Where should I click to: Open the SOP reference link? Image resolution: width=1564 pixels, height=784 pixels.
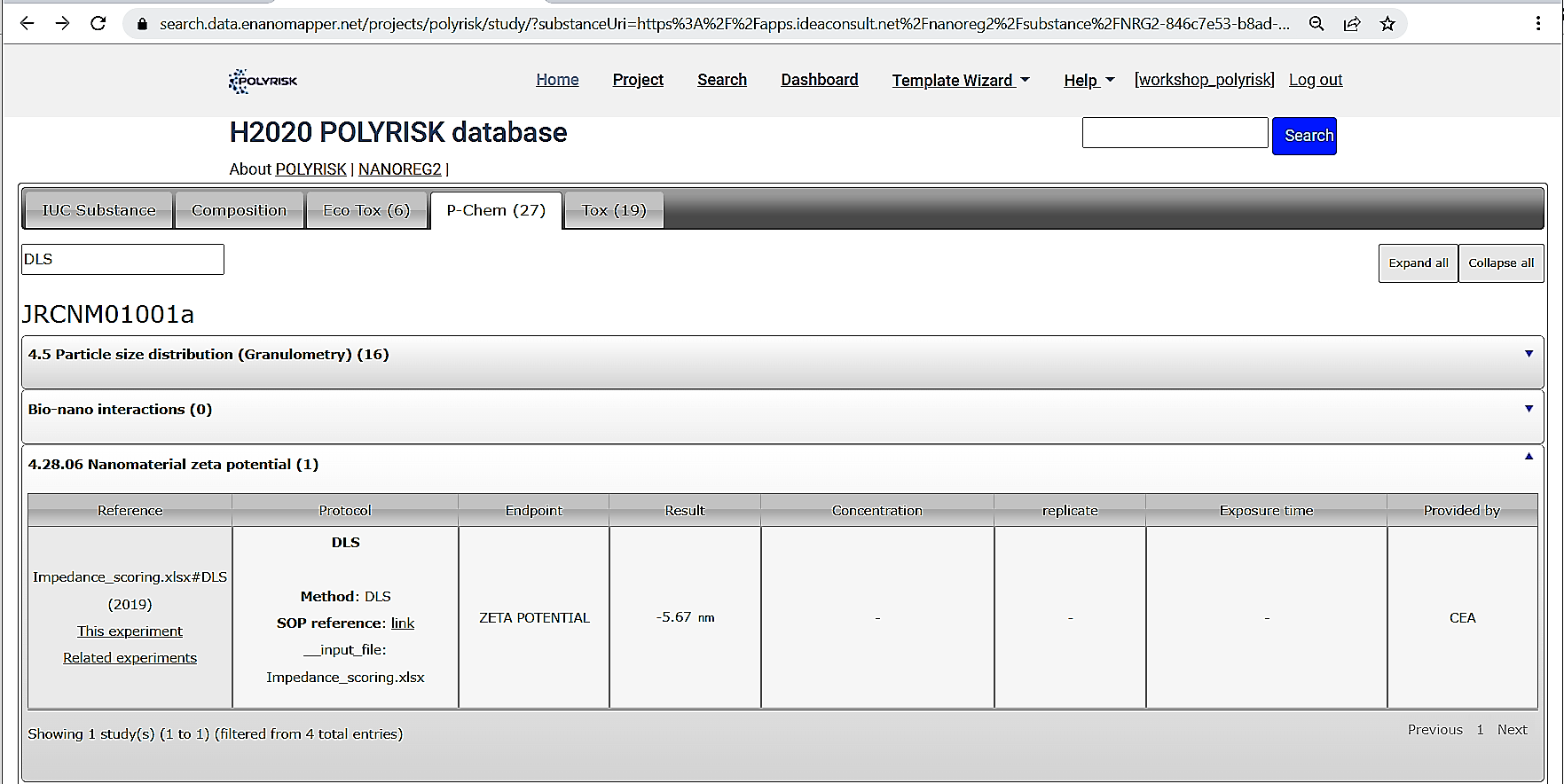pyautogui.click(x=403, y=623)
